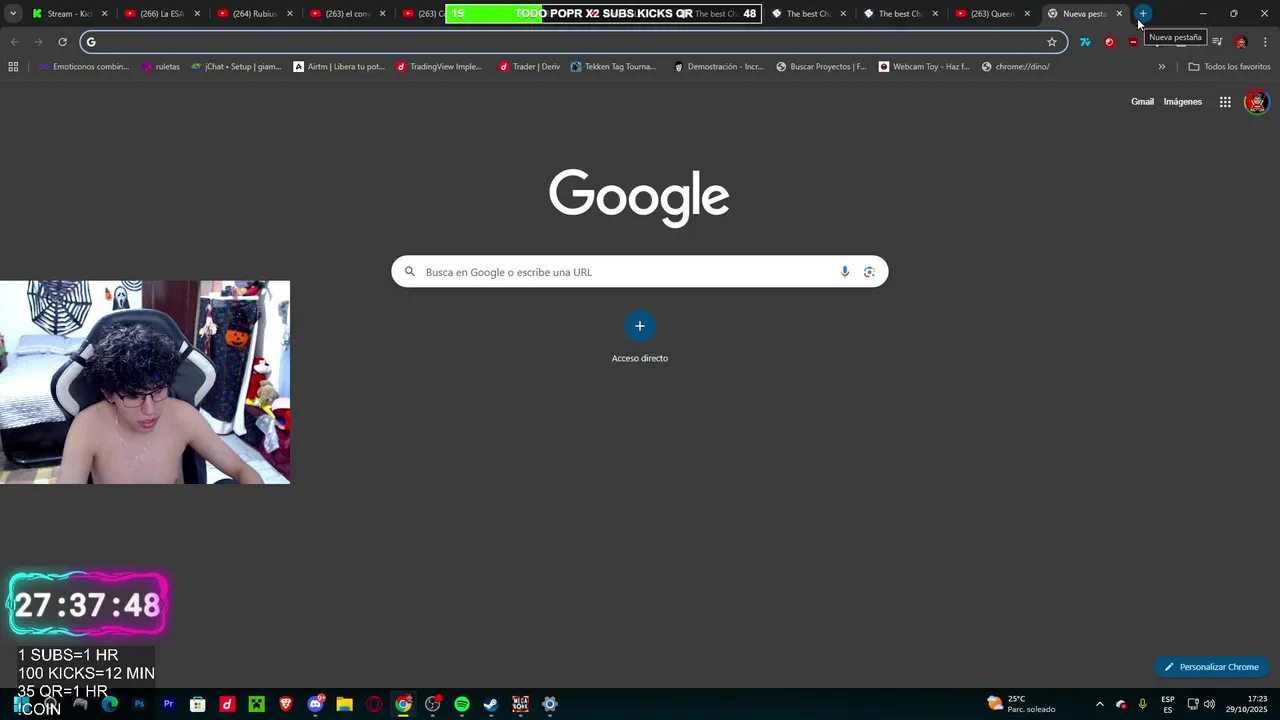Switch to the (263) el com tab
Screen dimensions: 1280x720
347,14
